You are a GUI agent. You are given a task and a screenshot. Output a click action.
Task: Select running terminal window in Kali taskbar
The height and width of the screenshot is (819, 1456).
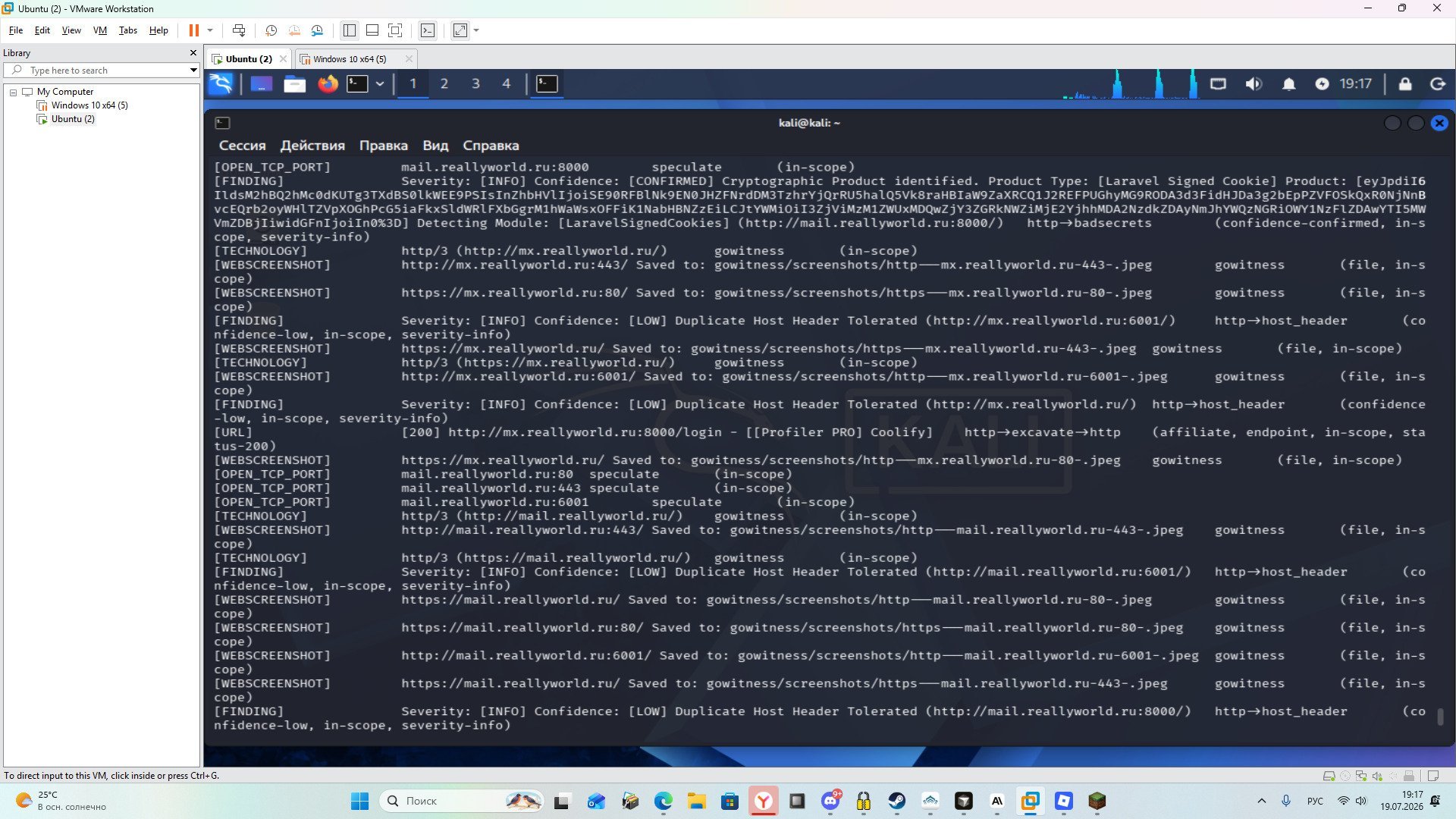pyautogui.click(x=547, y=83)
